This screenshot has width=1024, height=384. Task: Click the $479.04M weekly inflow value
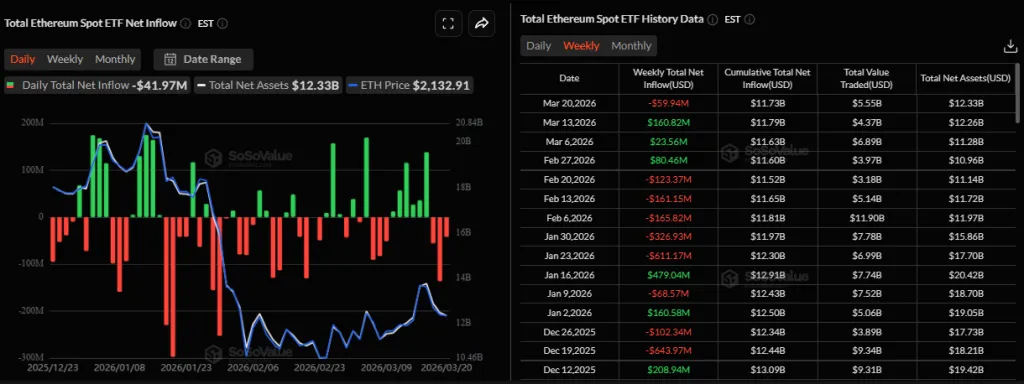667,275
